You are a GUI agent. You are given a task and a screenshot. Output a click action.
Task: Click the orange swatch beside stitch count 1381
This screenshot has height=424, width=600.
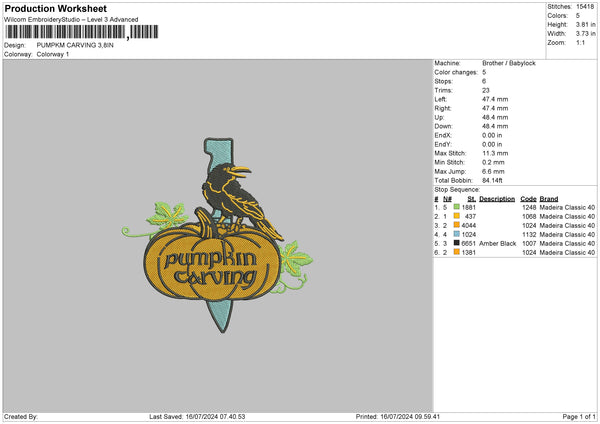[x=457, y=252]
